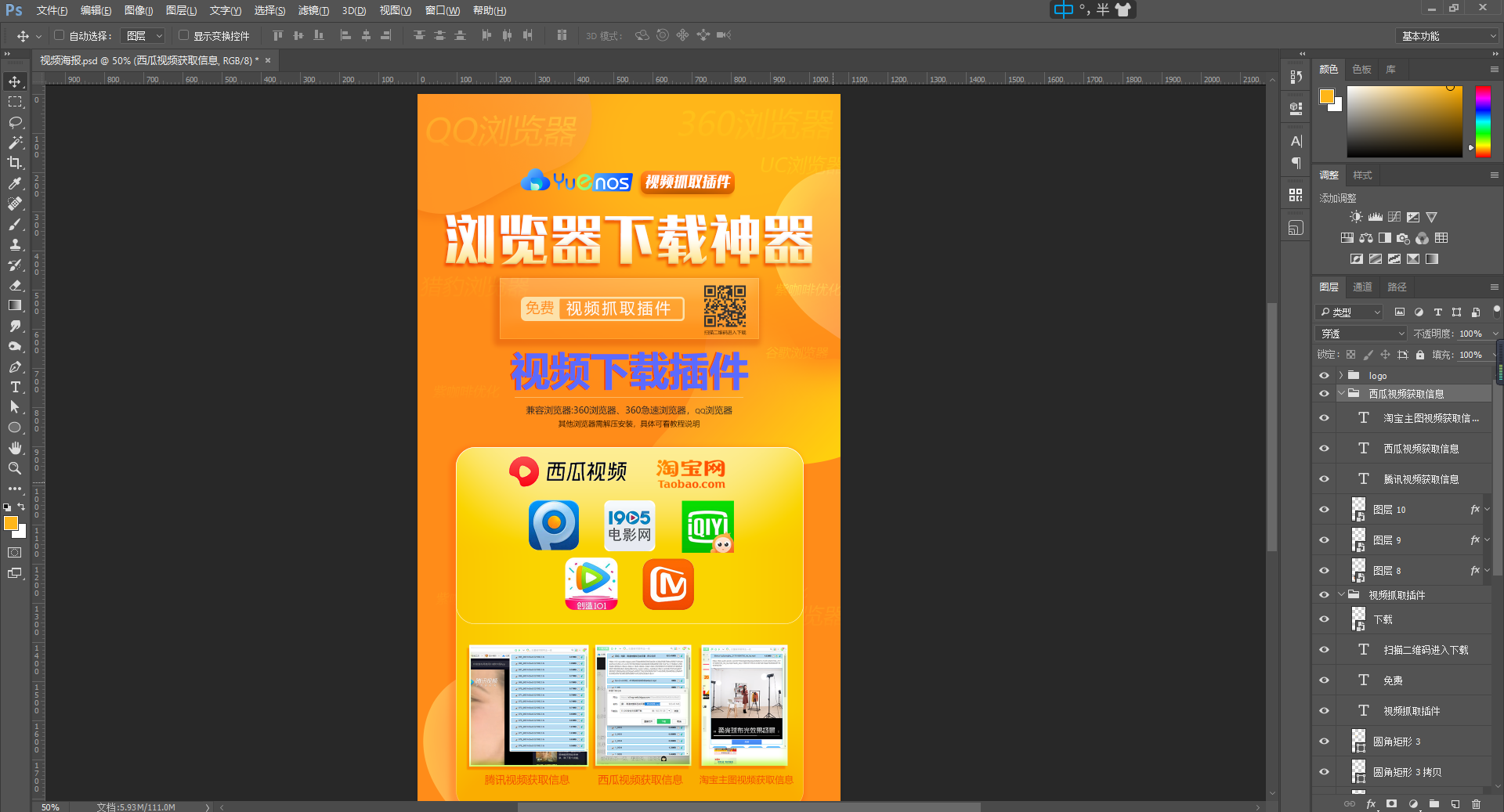Open the Layers panel options menu

1494,287
